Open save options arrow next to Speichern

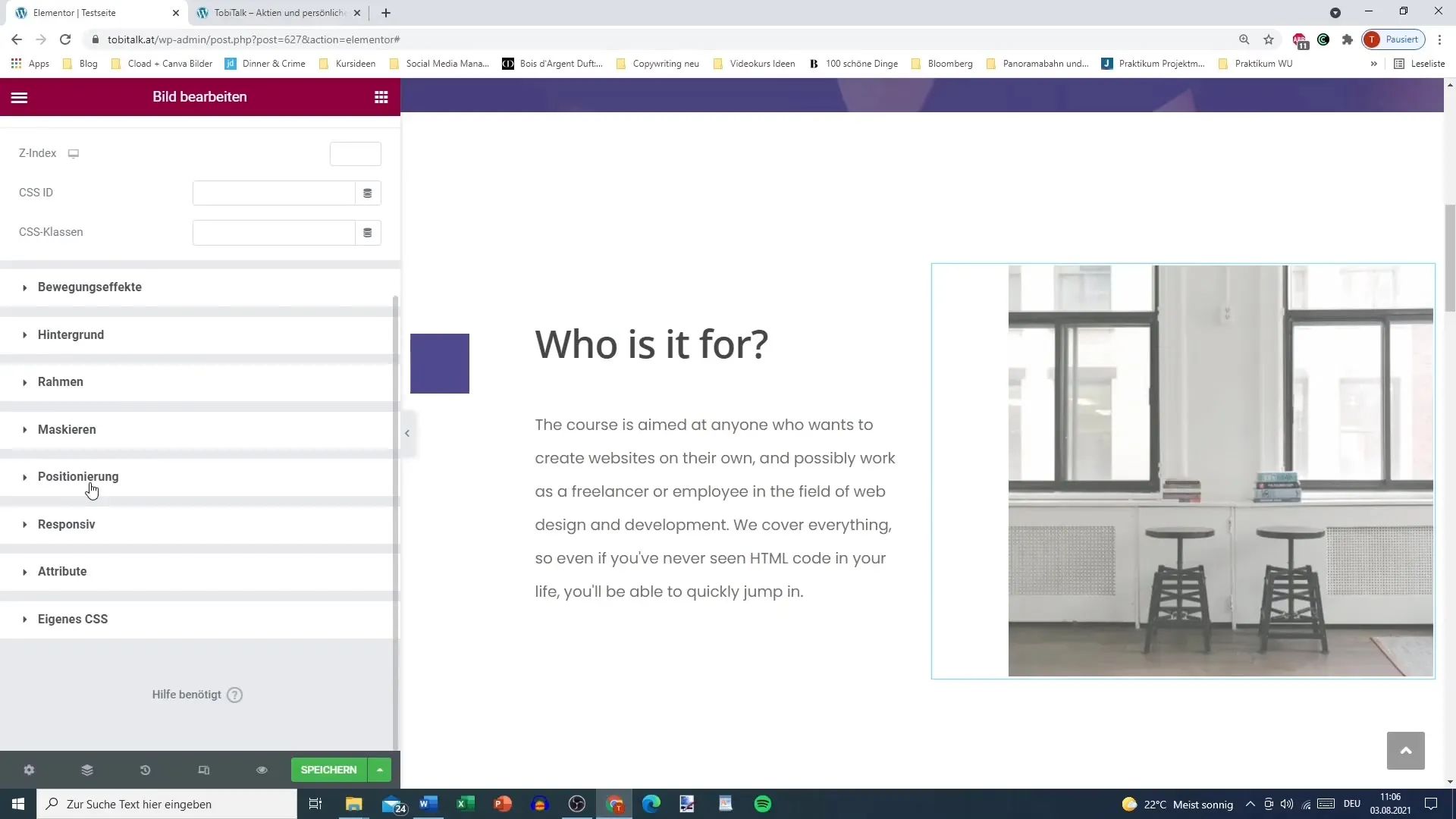click(x=380, y=770)
